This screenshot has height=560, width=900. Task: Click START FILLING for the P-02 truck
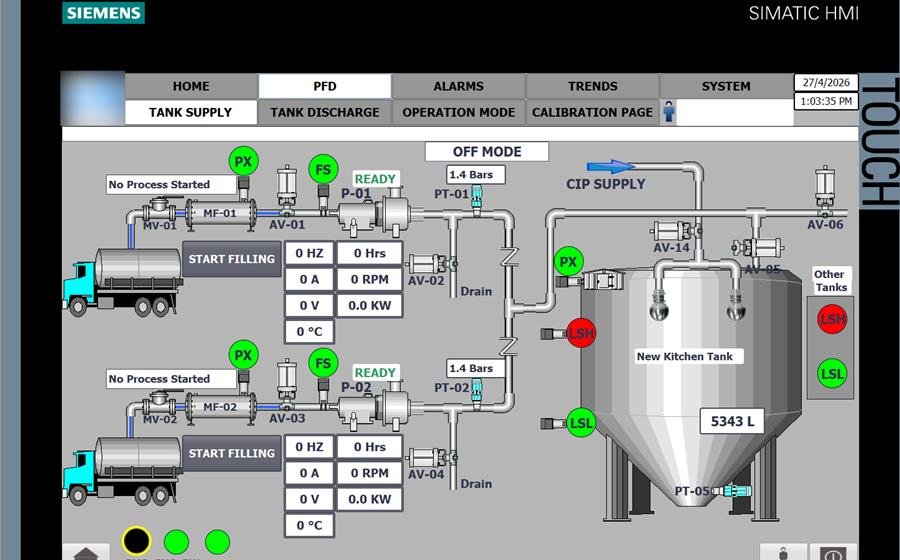[x=232, y=453]
